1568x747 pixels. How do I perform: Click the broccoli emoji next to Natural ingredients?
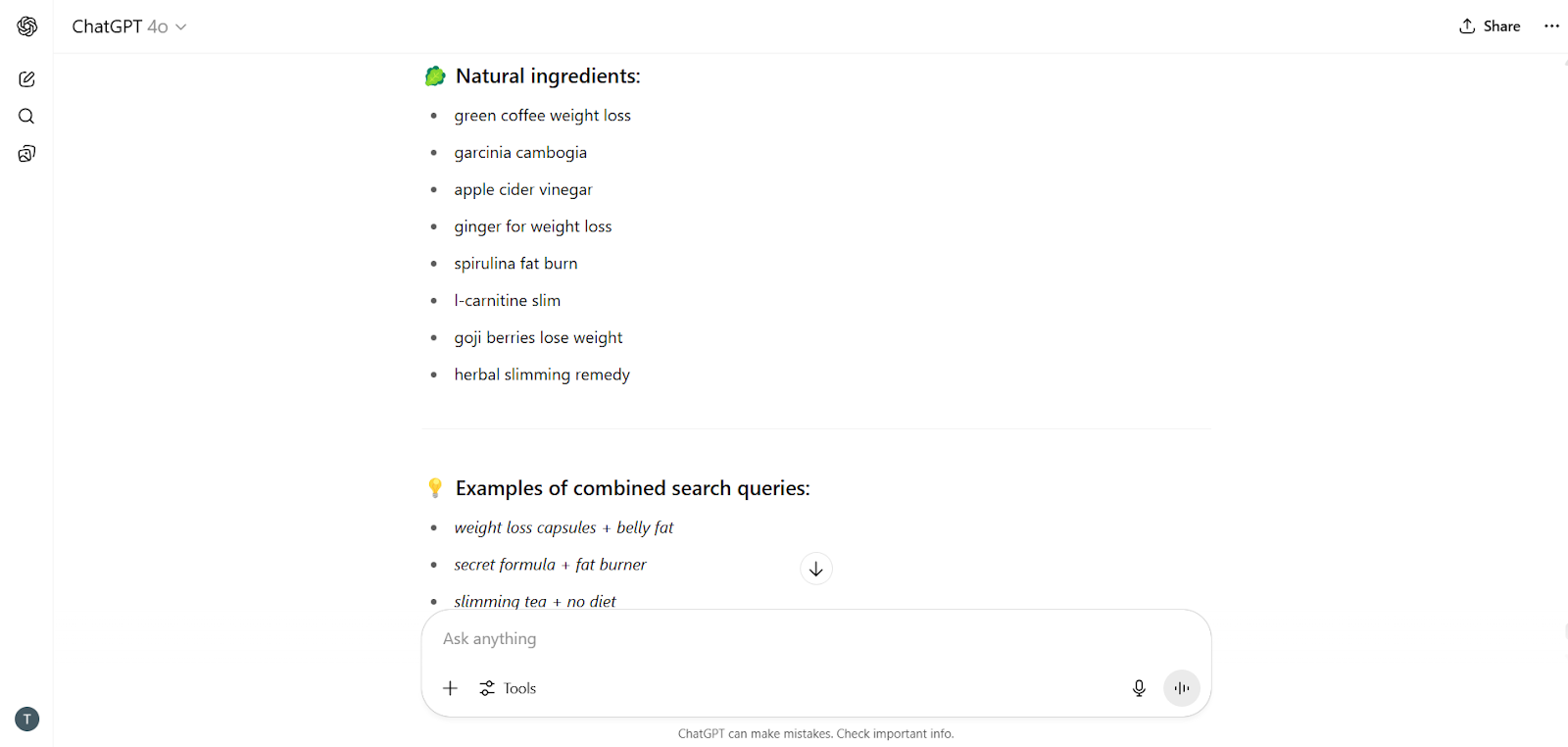click(435, 76)
